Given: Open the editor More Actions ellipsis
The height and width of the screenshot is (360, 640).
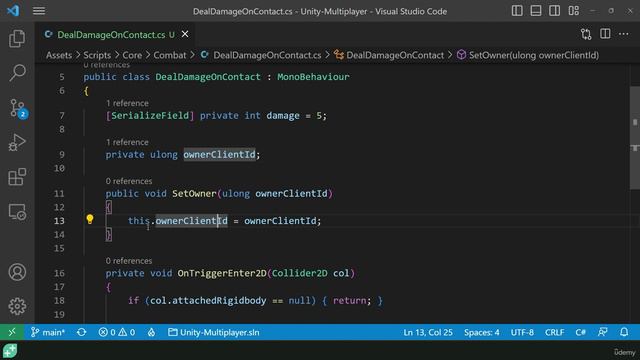Looking at the screenshot, I should pyautogui.click(x=624, y=34).
